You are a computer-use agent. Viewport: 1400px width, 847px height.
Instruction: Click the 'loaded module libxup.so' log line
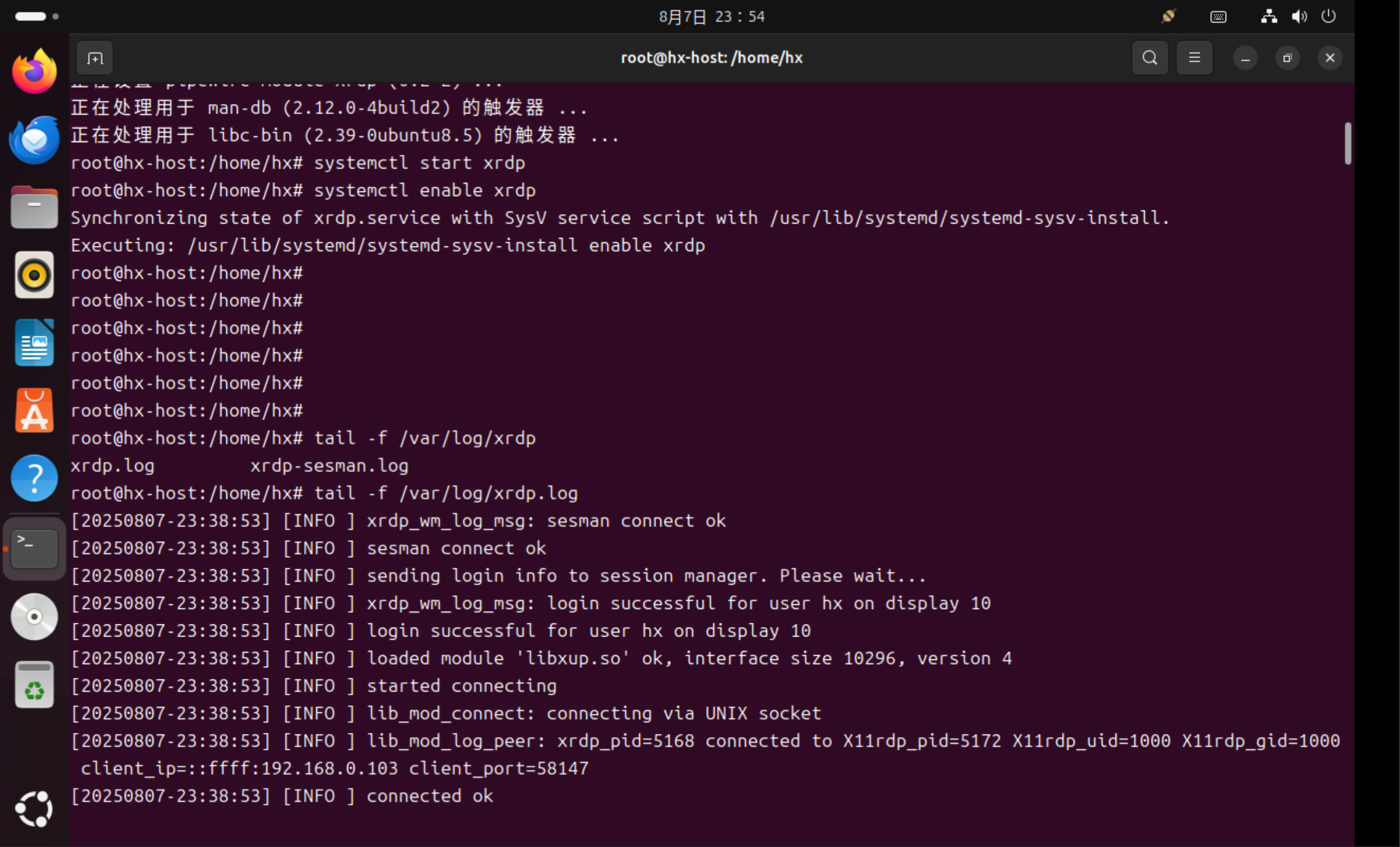click(541, 658)
